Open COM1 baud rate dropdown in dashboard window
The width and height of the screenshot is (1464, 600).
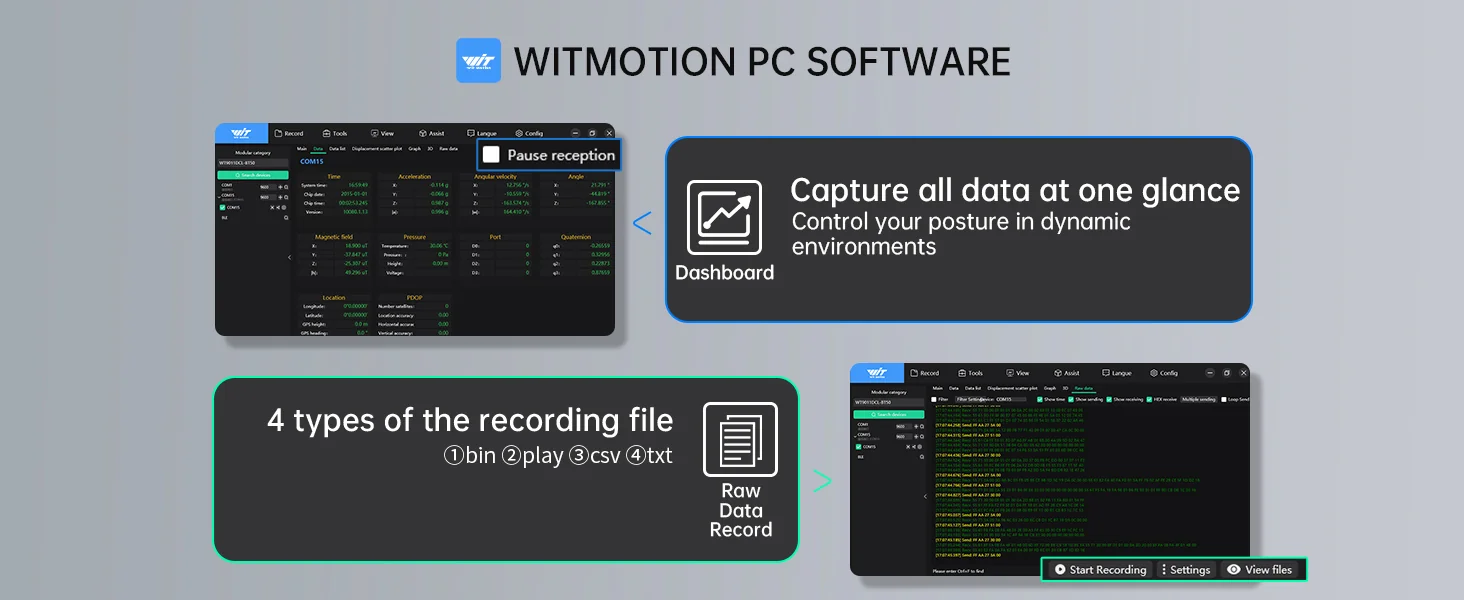point(268,187)
